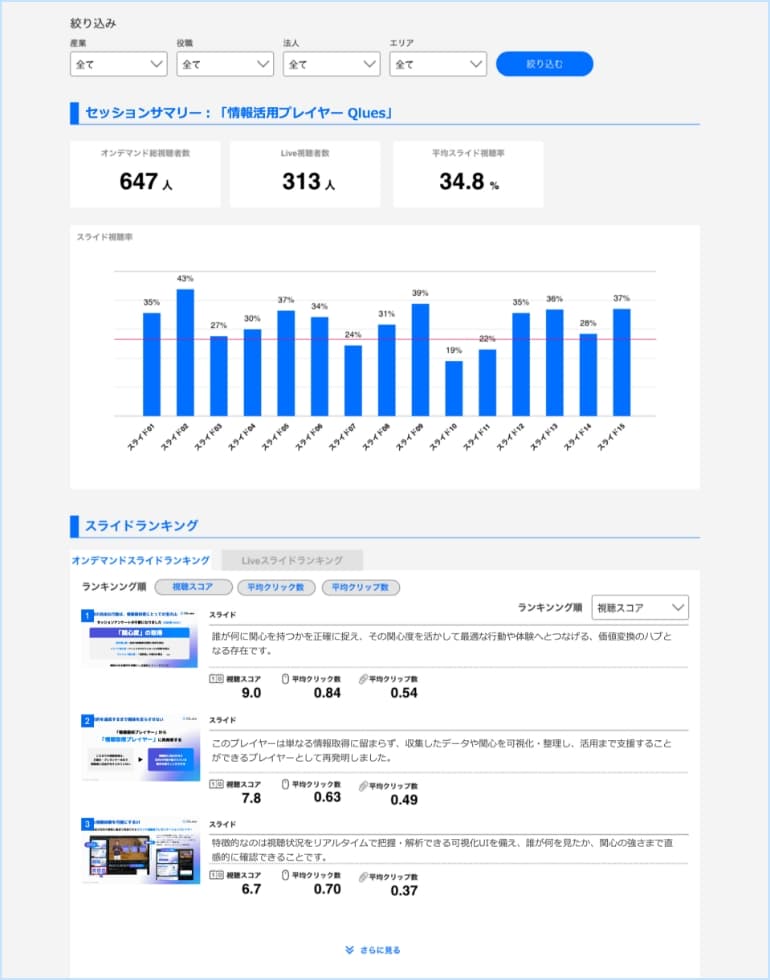Screen dimensions: 770x980
Task: Click the 0.63 平均クリック数 value
Action: click(328, 797)
